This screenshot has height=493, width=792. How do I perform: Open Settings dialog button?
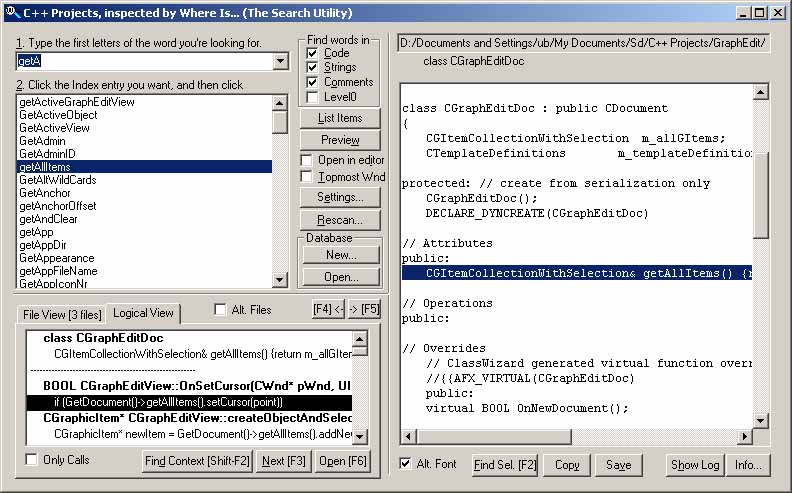click(x=340, y=197)
